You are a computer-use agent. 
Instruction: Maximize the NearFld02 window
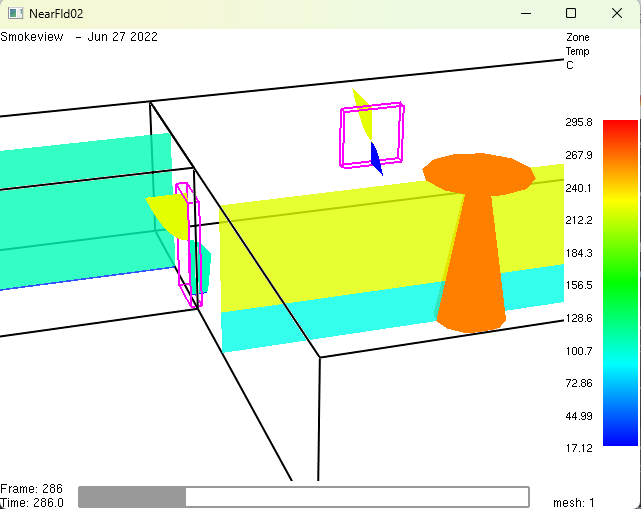point(571,13)
